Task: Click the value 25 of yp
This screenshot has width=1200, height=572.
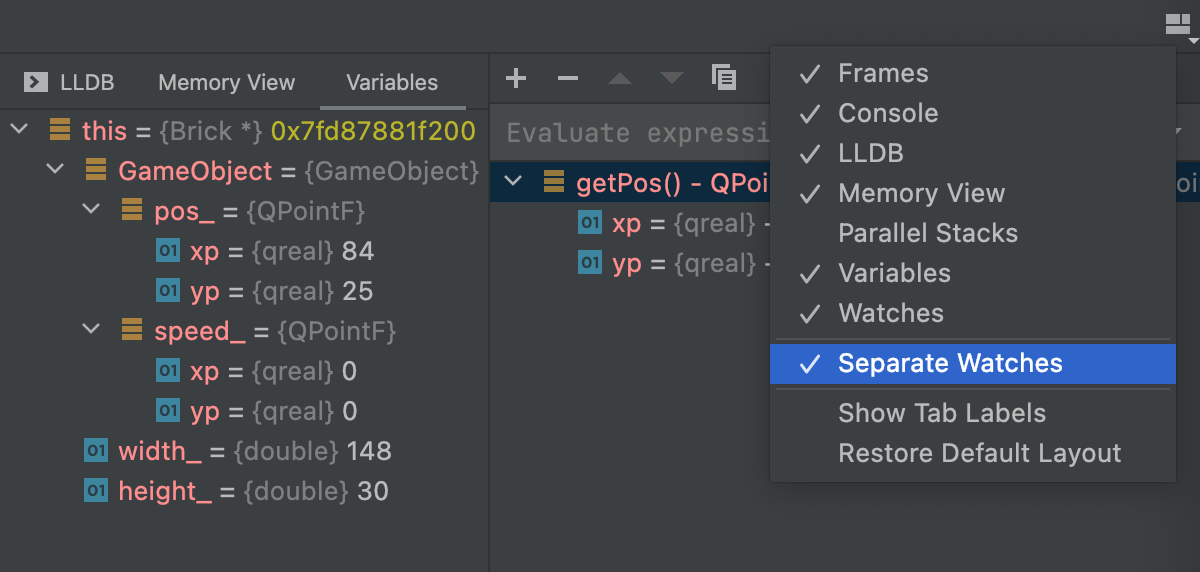Action: pyautogui.click(x=357, y=292)
